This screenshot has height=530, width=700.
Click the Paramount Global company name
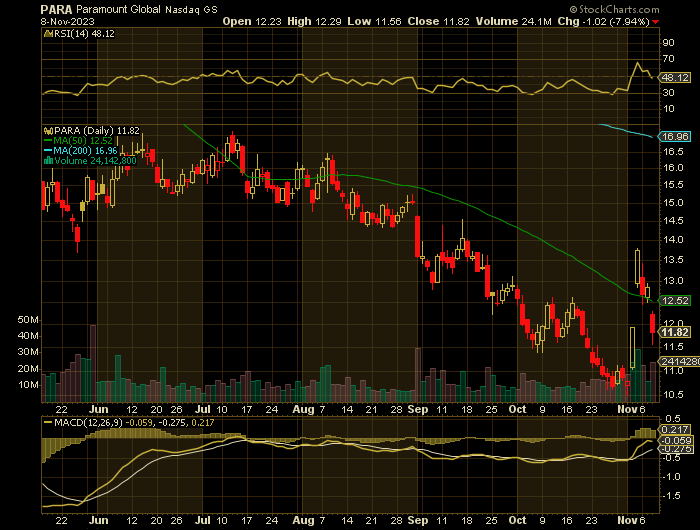118,9
